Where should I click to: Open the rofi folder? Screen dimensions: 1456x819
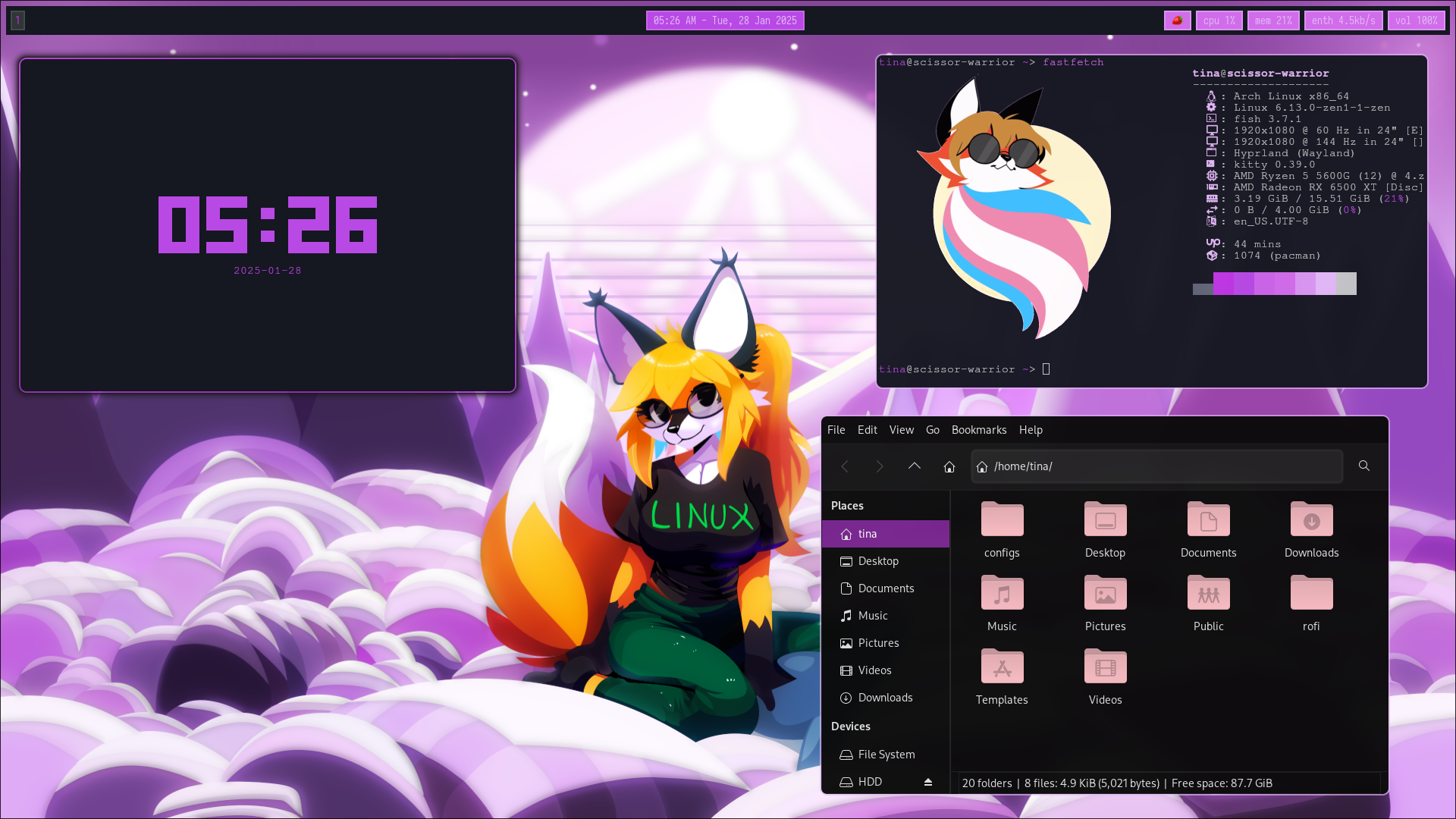(1311, 594)
